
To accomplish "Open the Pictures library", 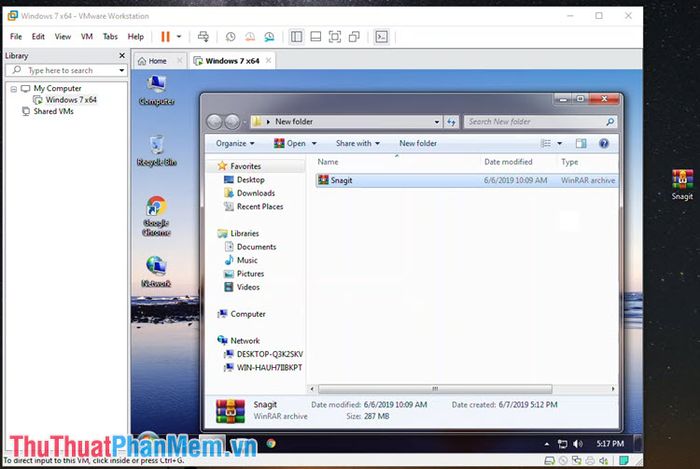I will (x=244, y=274).
